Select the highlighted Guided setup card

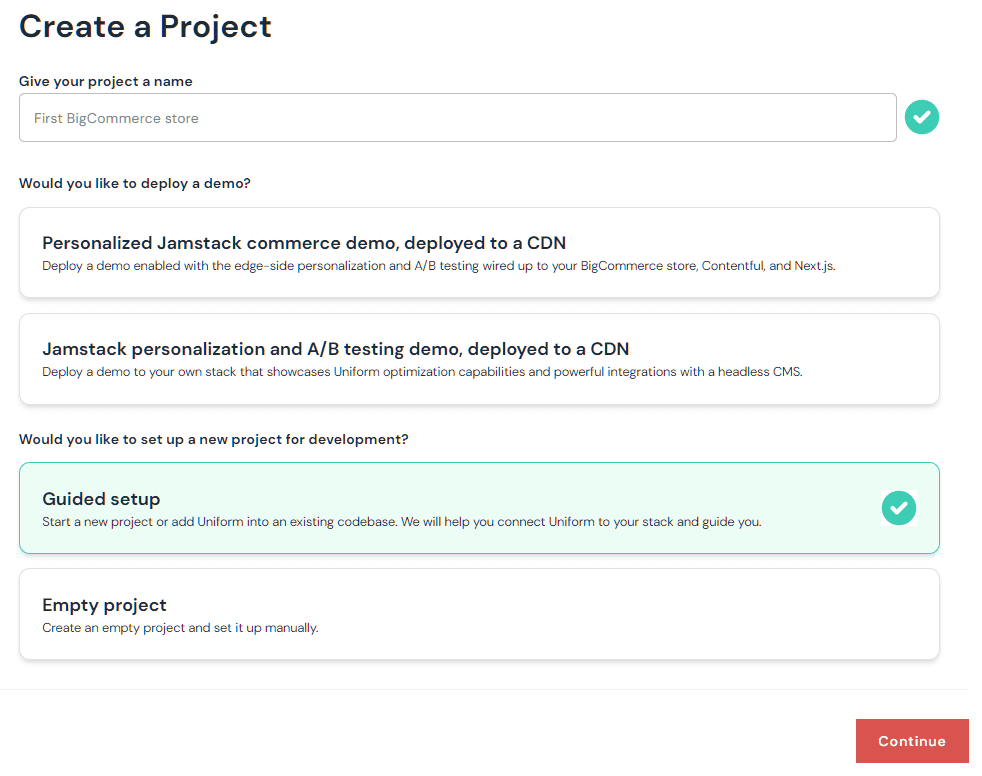pyautogui.click(x=480, y=507)
